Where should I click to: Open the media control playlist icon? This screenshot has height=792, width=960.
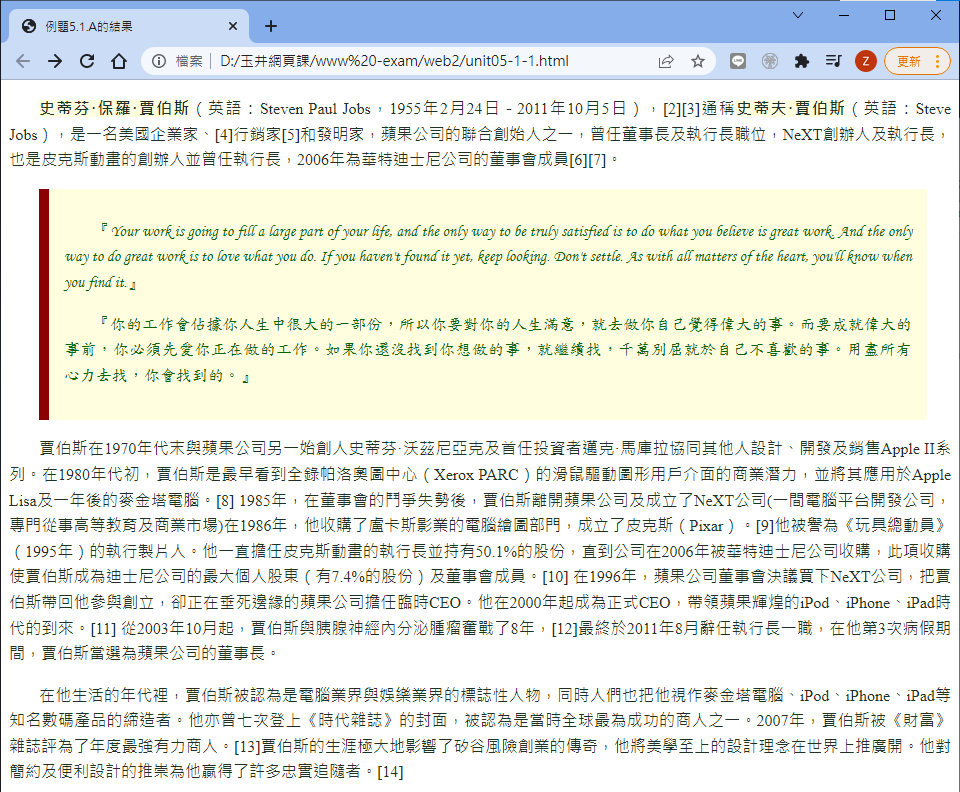(833, 61)
